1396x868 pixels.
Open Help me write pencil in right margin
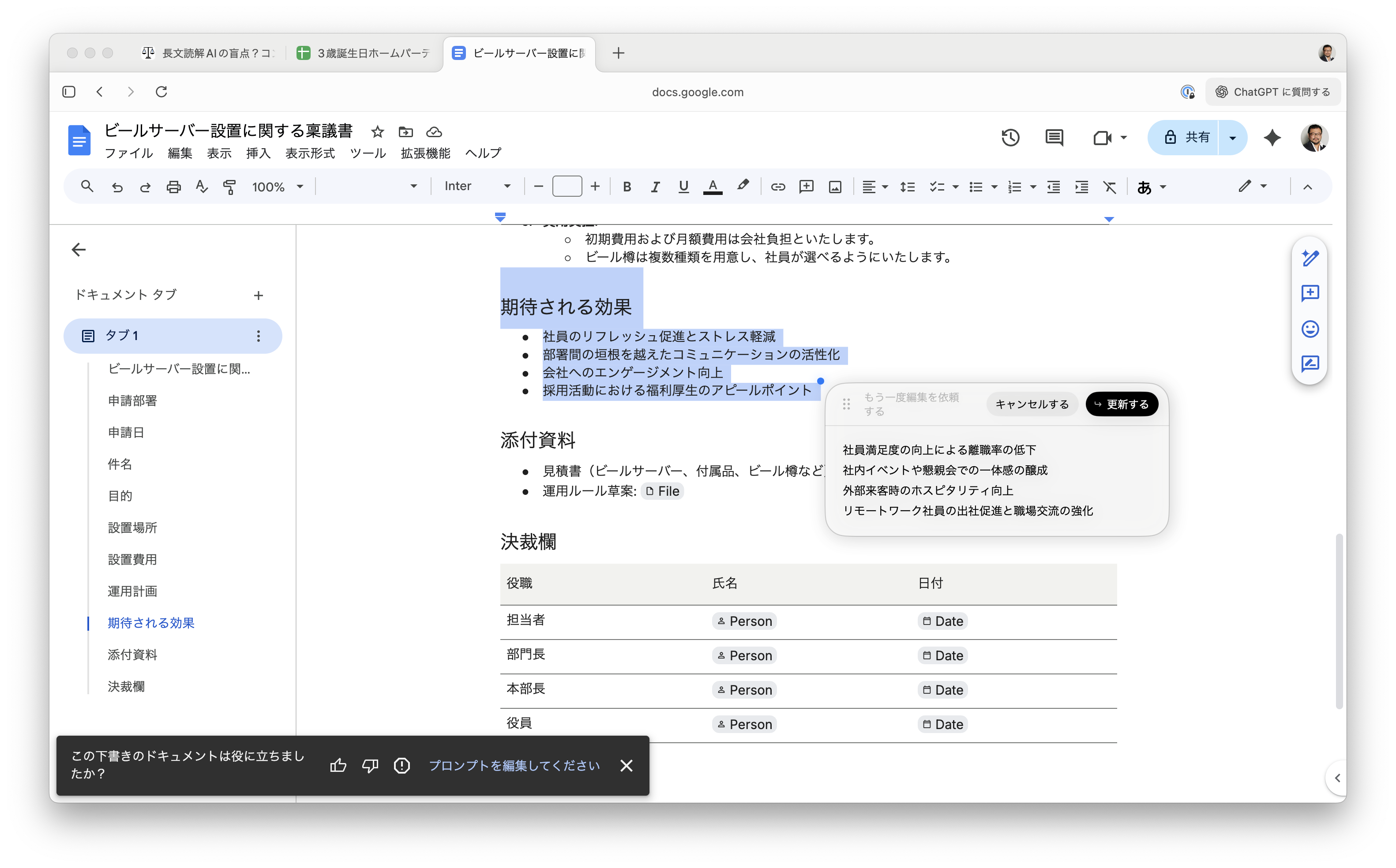[1310, 258]
